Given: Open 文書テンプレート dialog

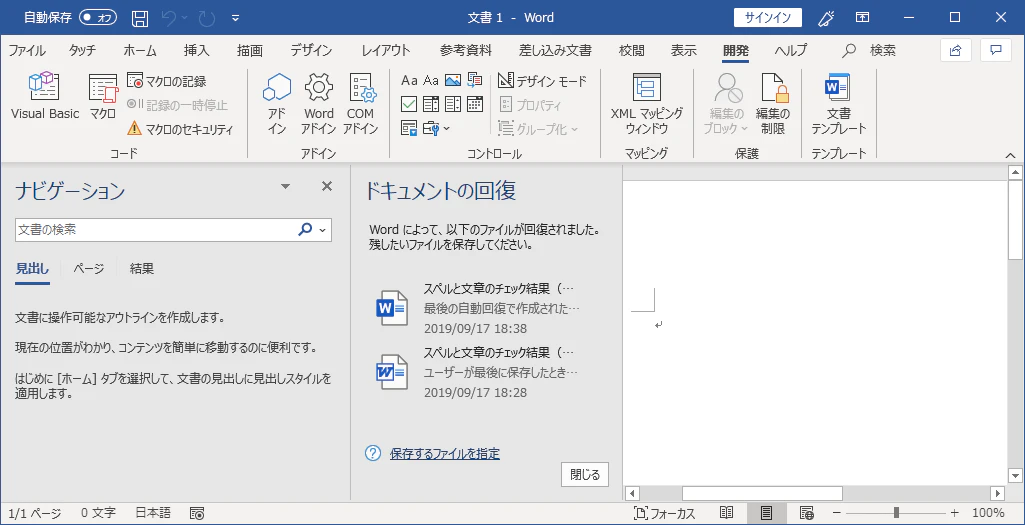Looking at the screenshot, I should [839, 104].
